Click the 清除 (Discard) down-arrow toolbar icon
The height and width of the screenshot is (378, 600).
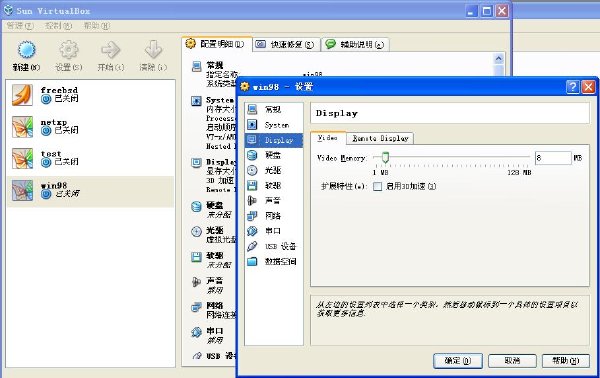click(x=153, y=50)
